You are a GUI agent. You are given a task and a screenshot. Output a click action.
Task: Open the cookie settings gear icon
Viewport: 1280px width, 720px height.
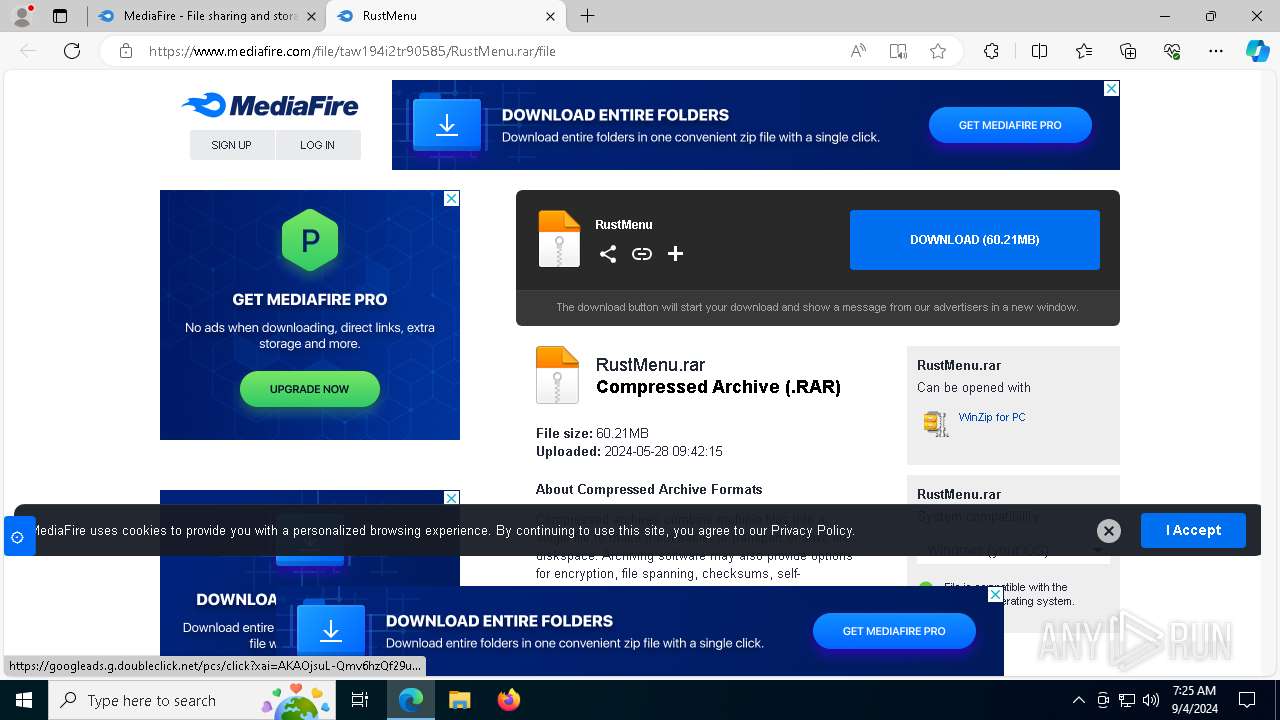(18, 537)
